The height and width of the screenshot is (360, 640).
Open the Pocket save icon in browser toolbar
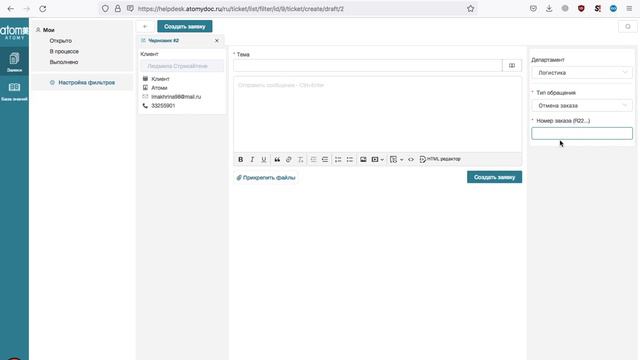[533, 9]
